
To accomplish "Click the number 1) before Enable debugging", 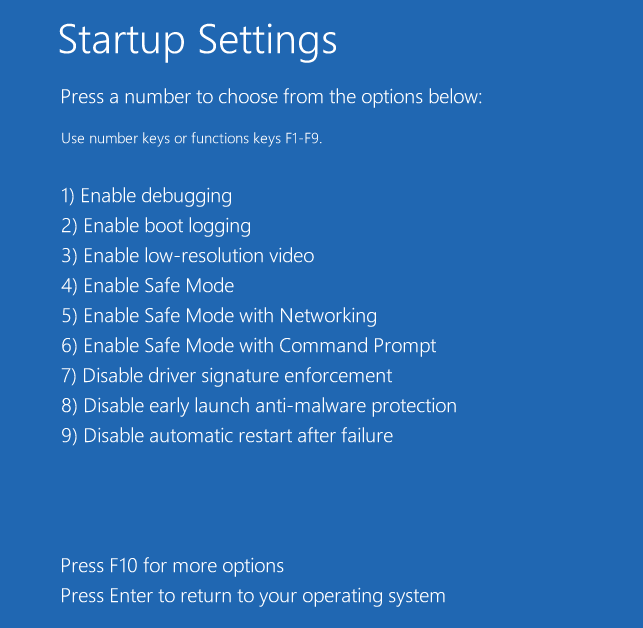I will click(x=68, y=196).
